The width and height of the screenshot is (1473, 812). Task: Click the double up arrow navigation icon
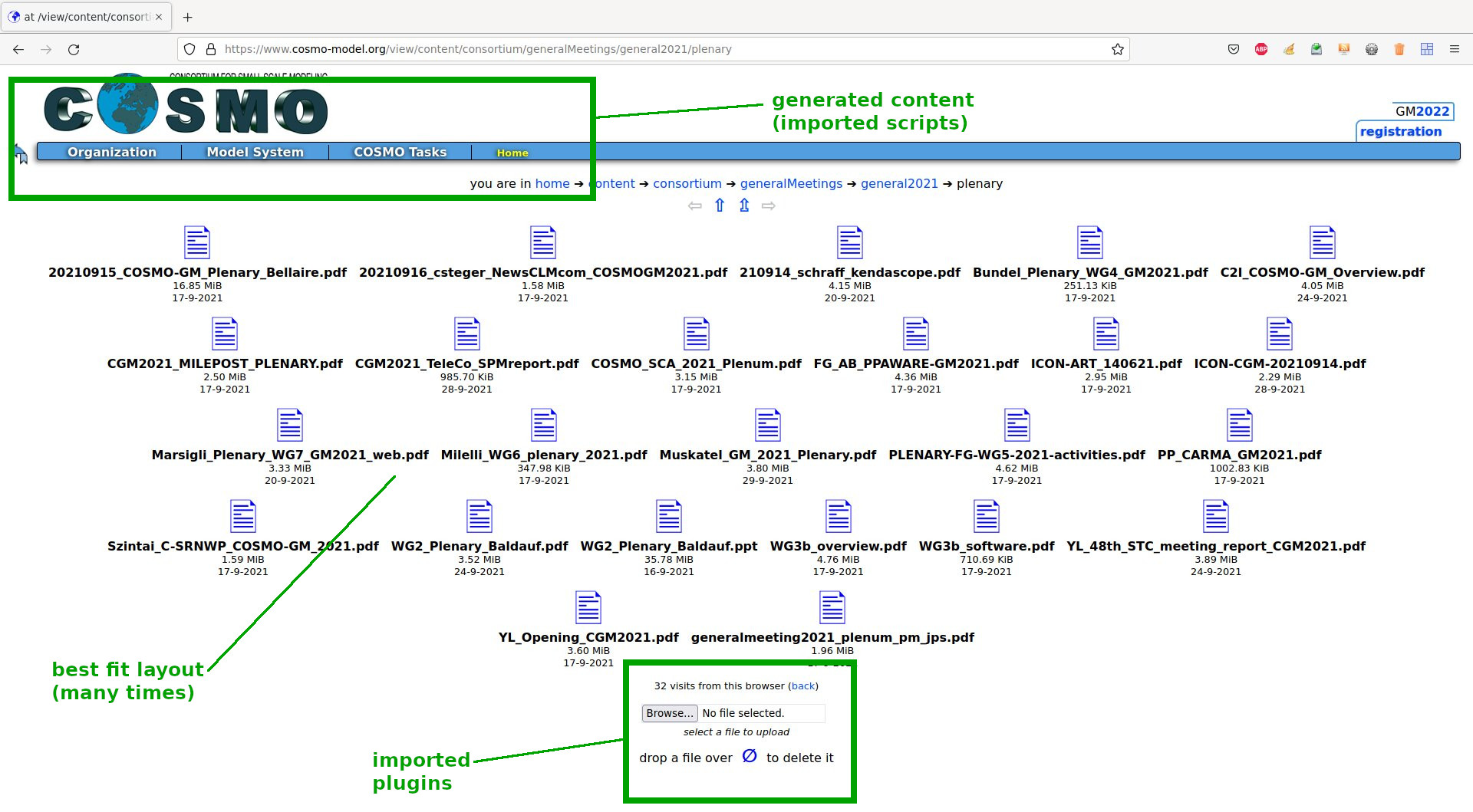(x=744, y=205)
